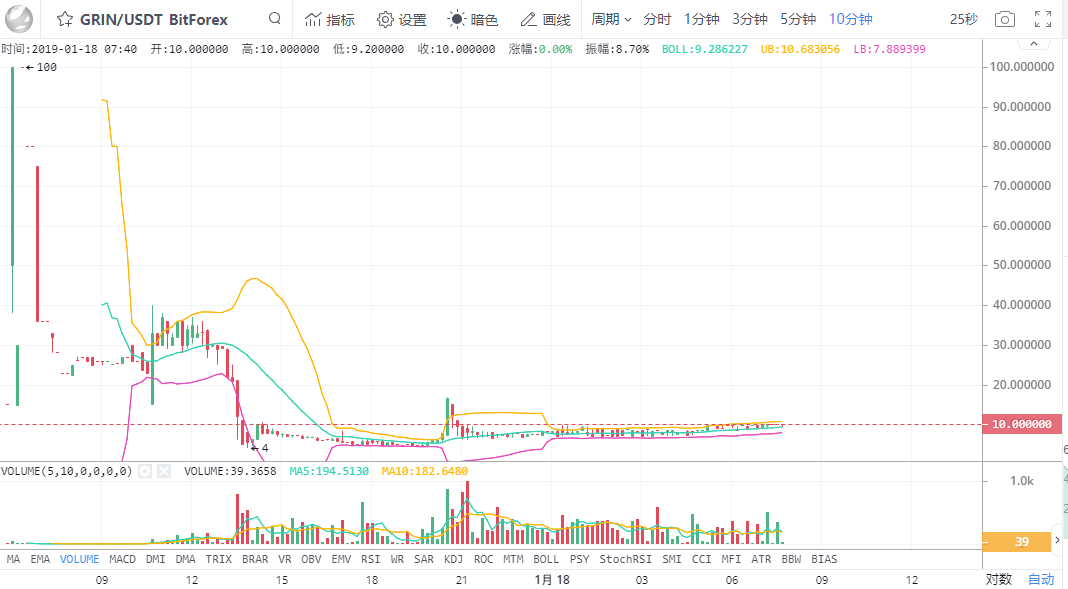
Task: Add the MACD indicator
Action: pyautogui.click(x=123, y=559)
